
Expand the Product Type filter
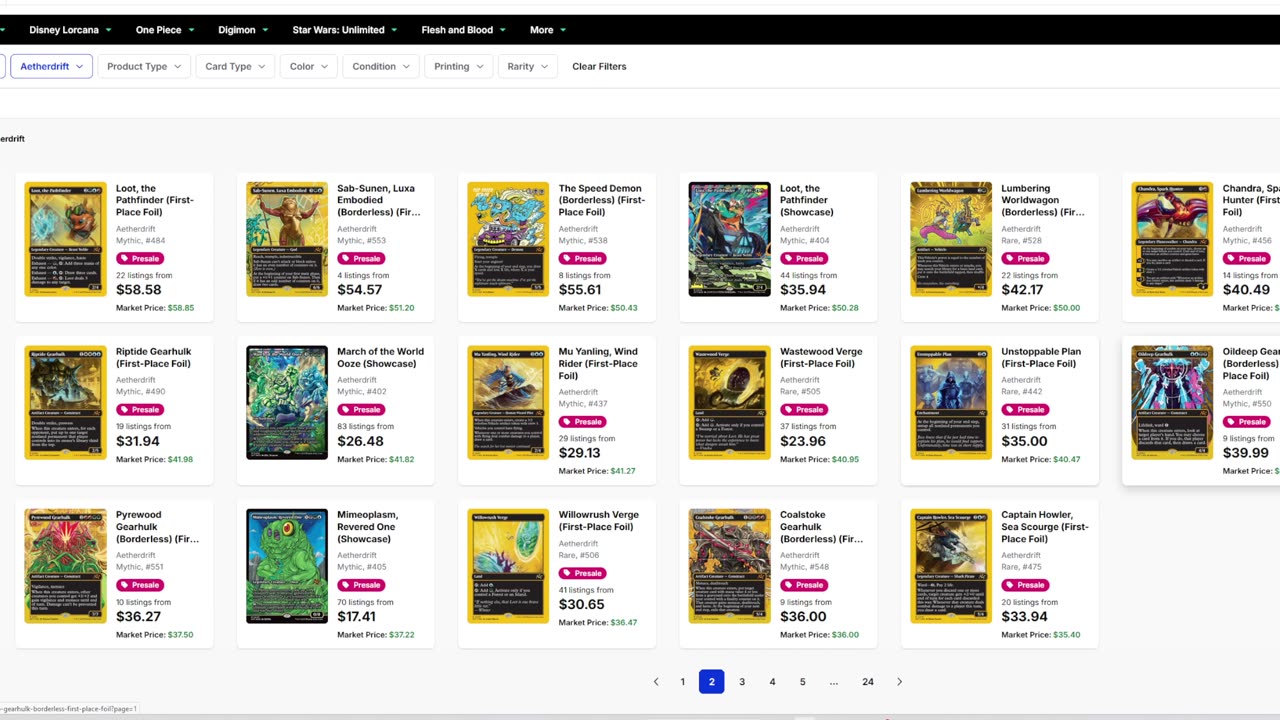[144, 66]
